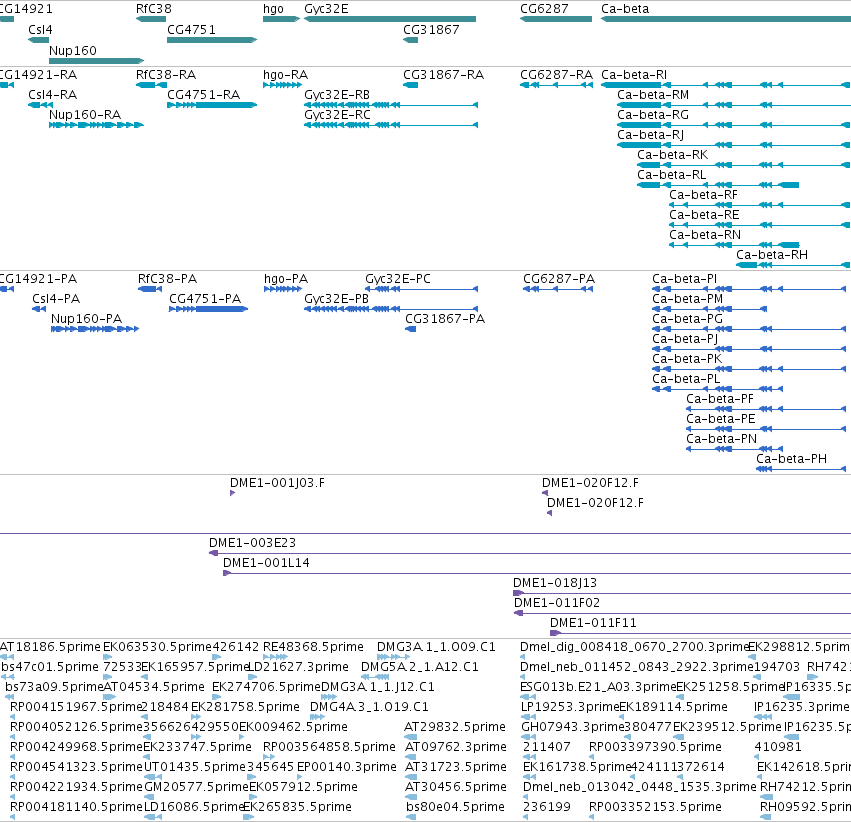The width and height of the screenshot is (851, 822).
Task: Click the LP19253.3prime label
Action: click(x=570, y=706)
